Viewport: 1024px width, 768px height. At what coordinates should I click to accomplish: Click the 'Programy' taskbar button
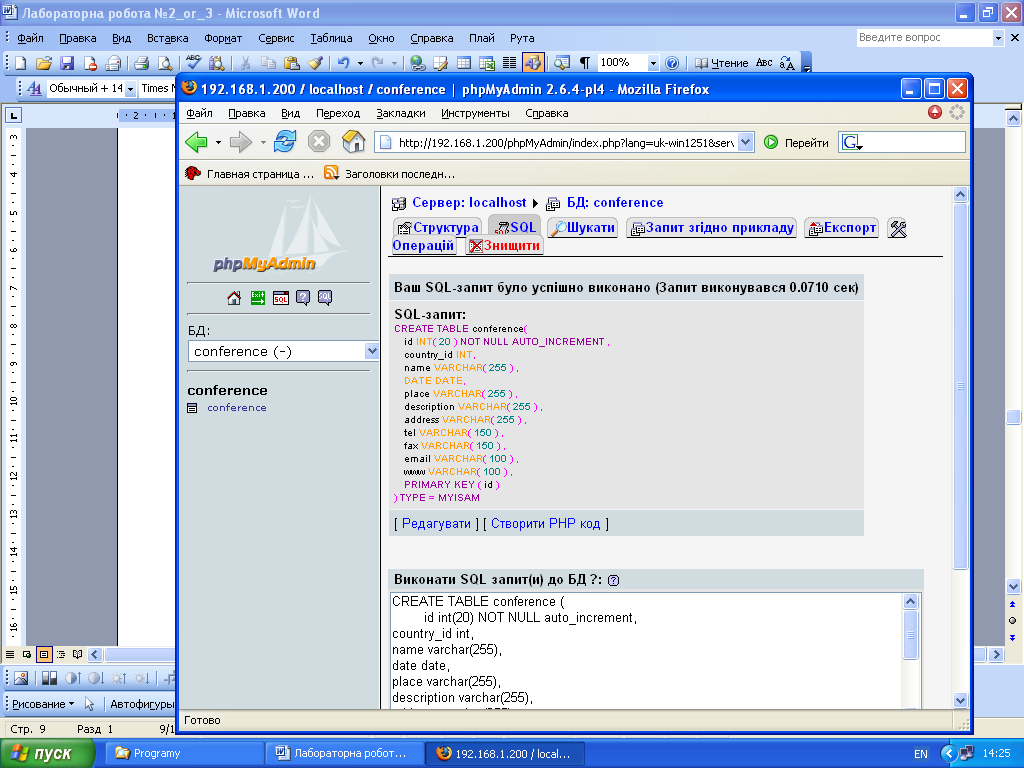(x=185, y=754)
